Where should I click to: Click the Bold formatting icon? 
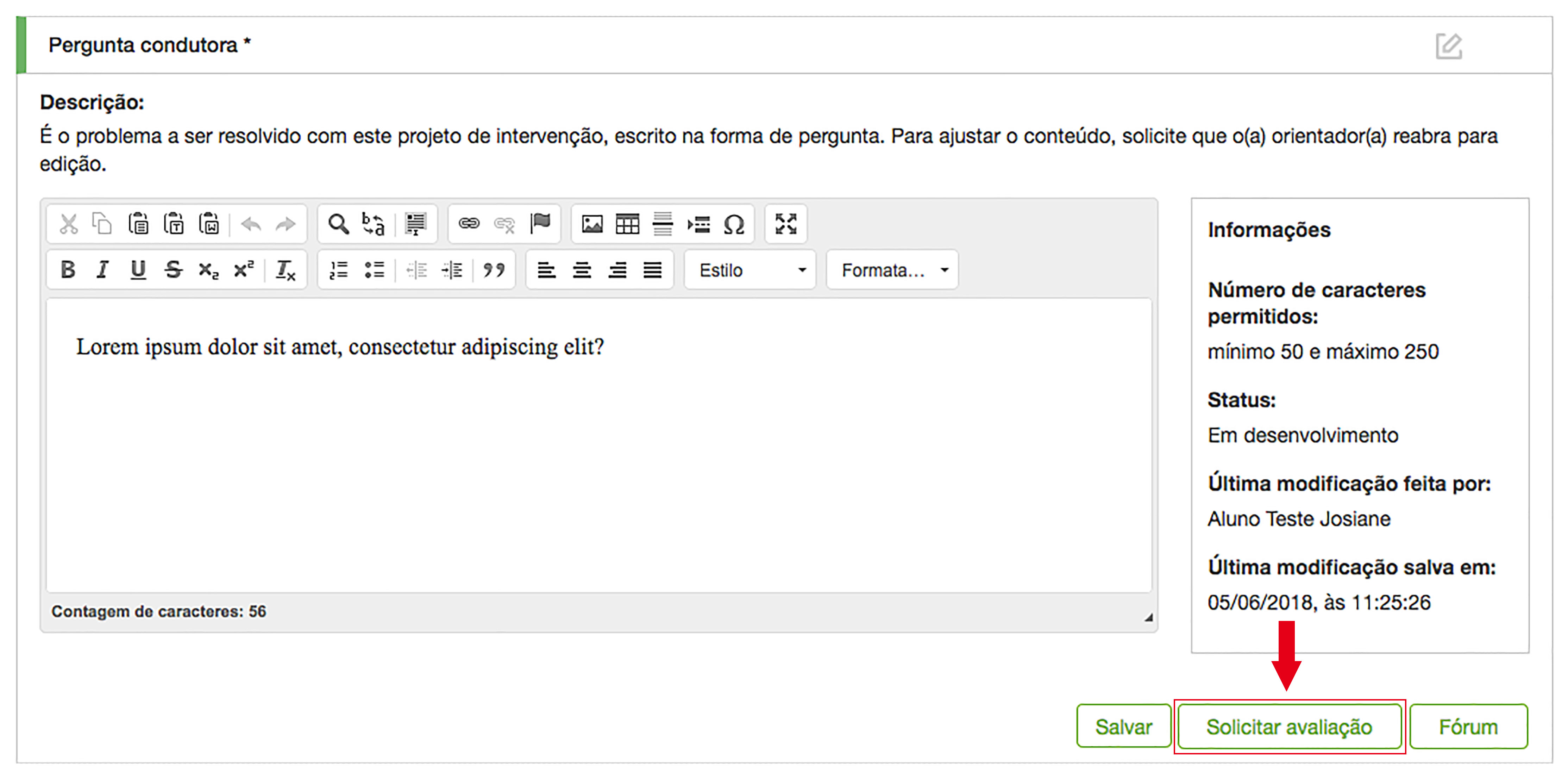click(68, 269)
